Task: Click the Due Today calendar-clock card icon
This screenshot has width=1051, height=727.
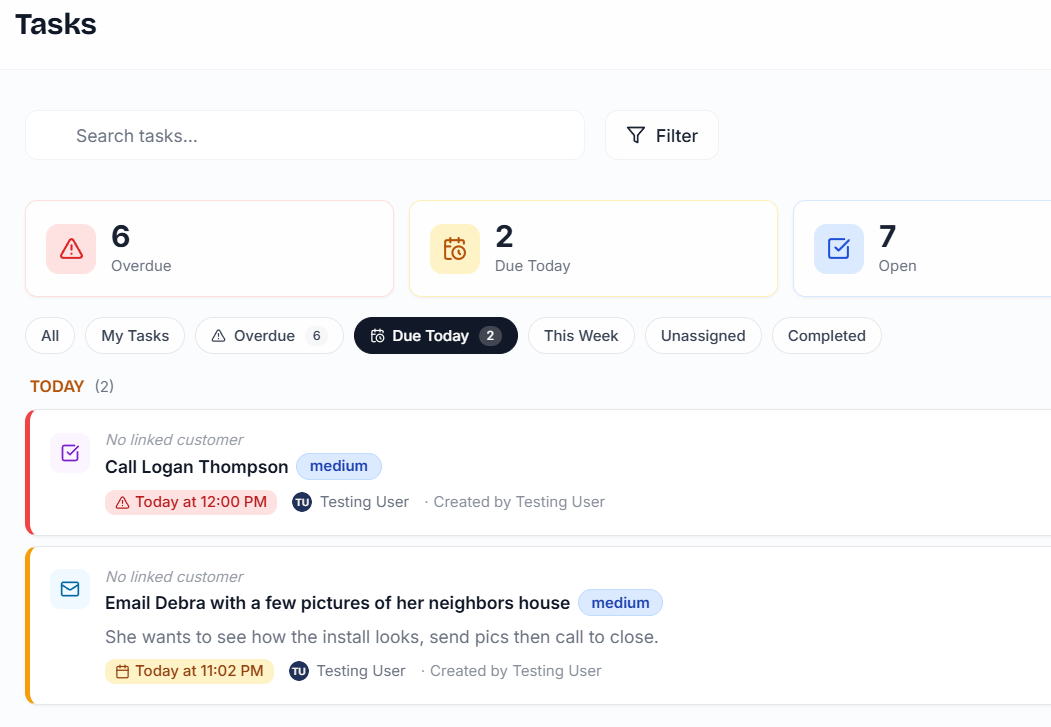Action: (x=454, y=249)
